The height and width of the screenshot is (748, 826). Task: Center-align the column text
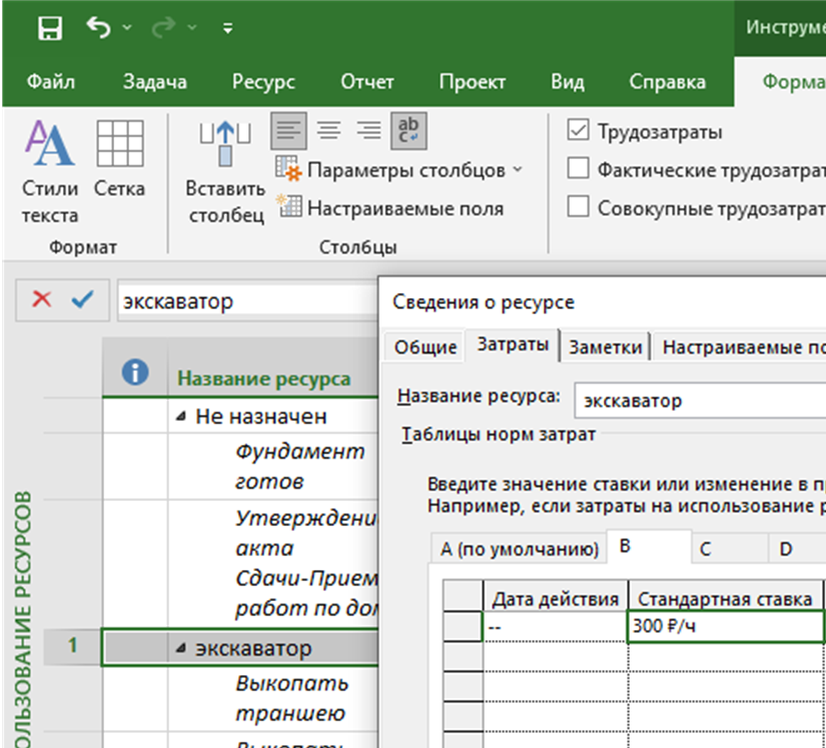329,130
